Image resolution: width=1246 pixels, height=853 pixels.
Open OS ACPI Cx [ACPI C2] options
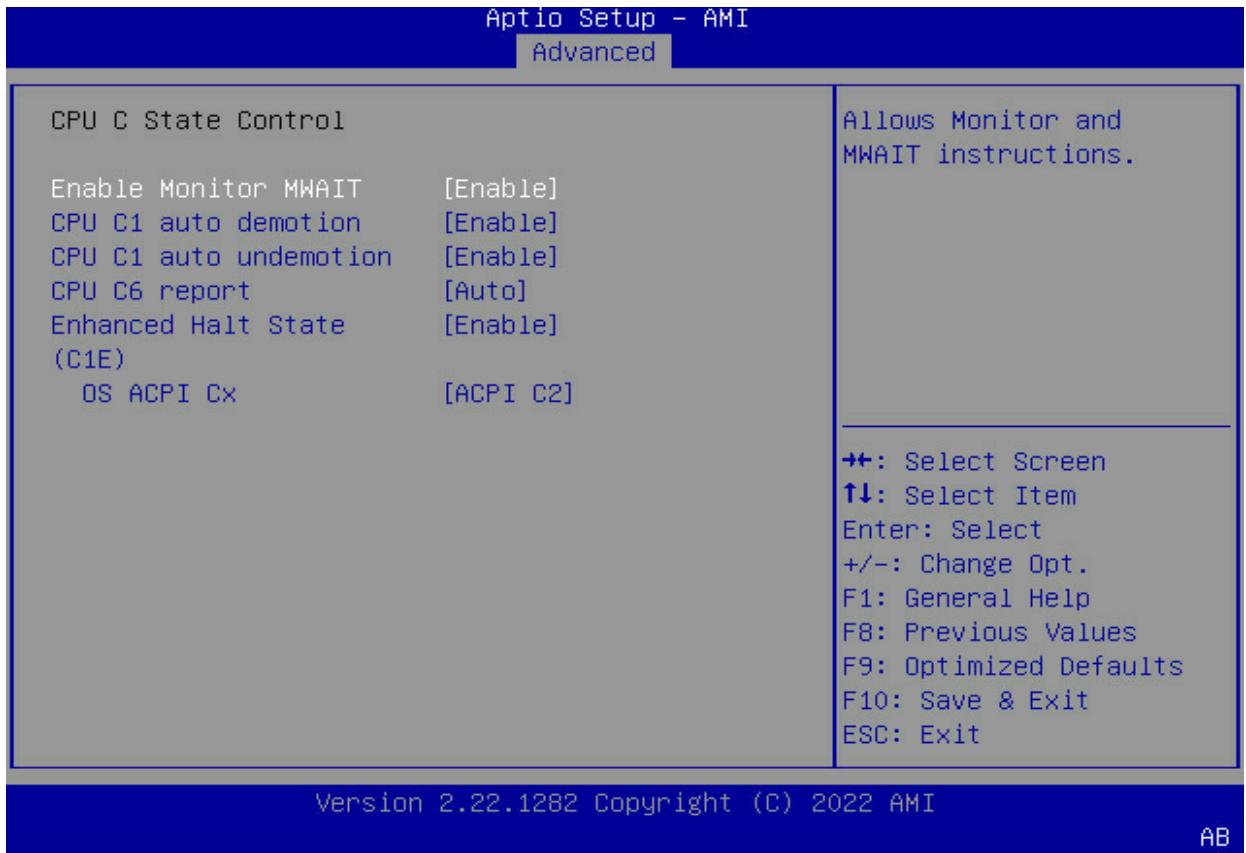click(x=507, y=392)
